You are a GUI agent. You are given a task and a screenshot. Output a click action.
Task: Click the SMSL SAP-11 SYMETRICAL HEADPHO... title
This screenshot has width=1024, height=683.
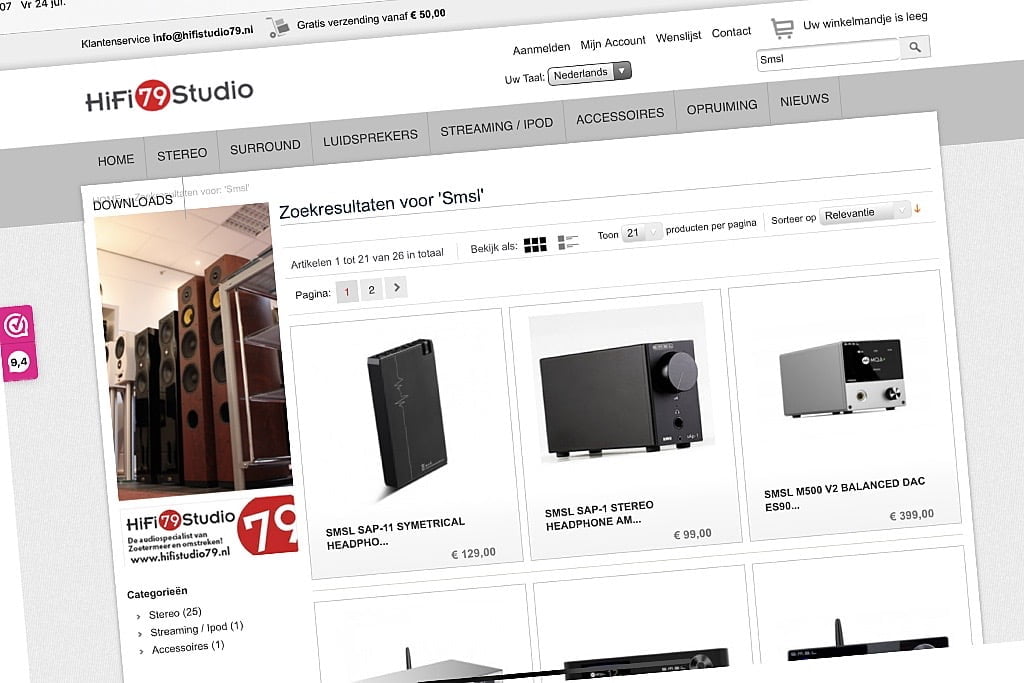coord(396,532)
